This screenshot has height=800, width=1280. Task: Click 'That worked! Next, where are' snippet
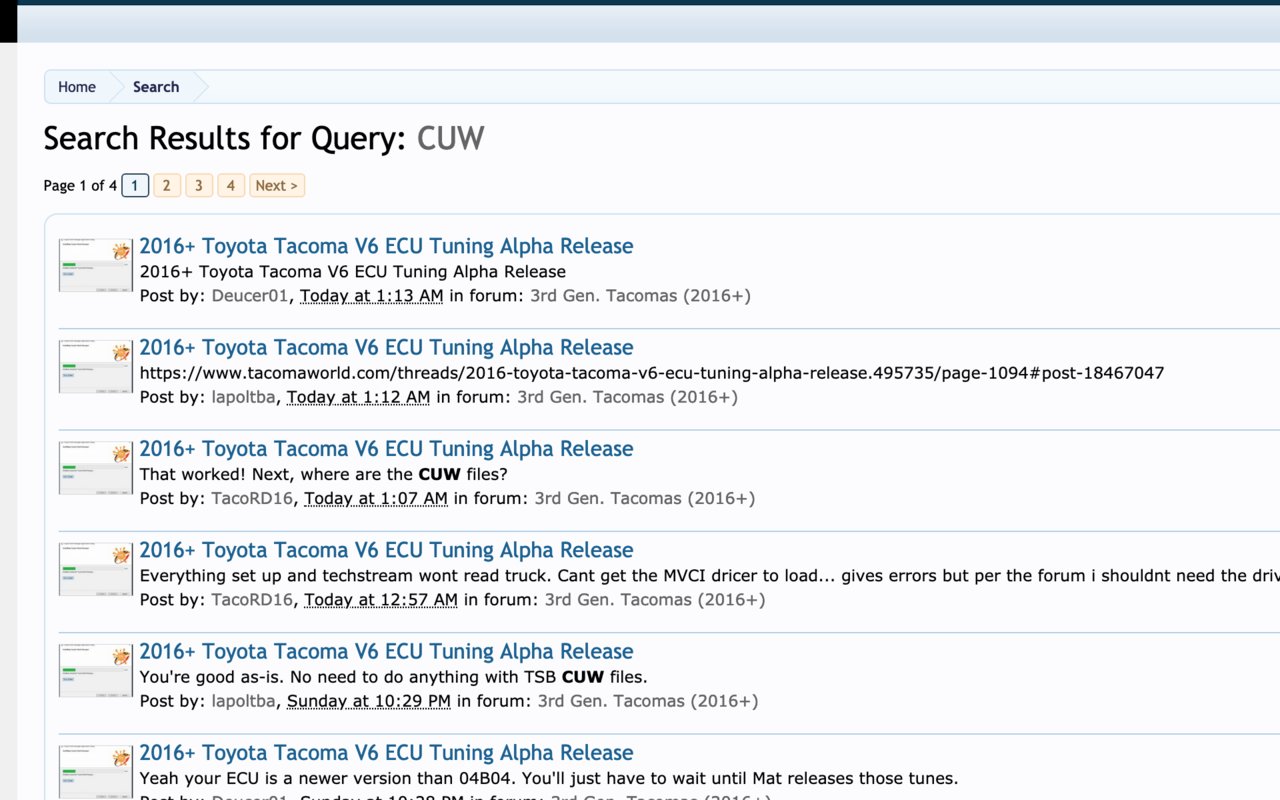coord(324,474)
